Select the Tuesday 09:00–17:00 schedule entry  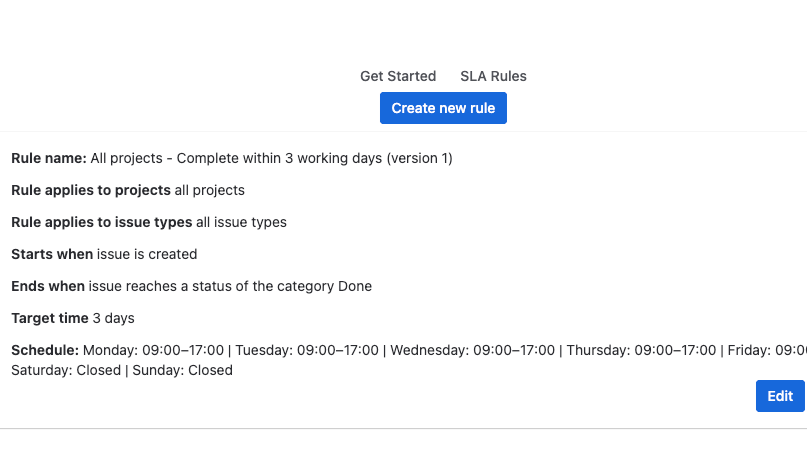coord(307,350)
